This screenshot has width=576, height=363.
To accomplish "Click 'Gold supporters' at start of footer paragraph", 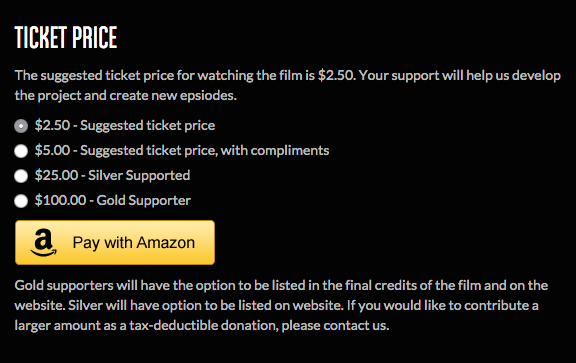I will coord(64,286).
